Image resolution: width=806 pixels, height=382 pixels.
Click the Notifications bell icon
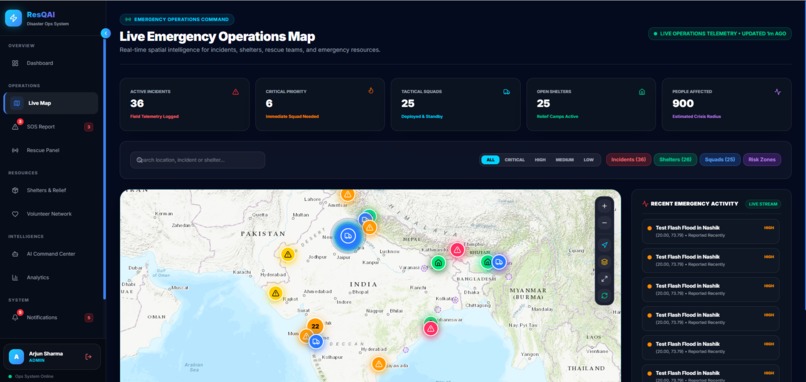[x=15, y=318]
